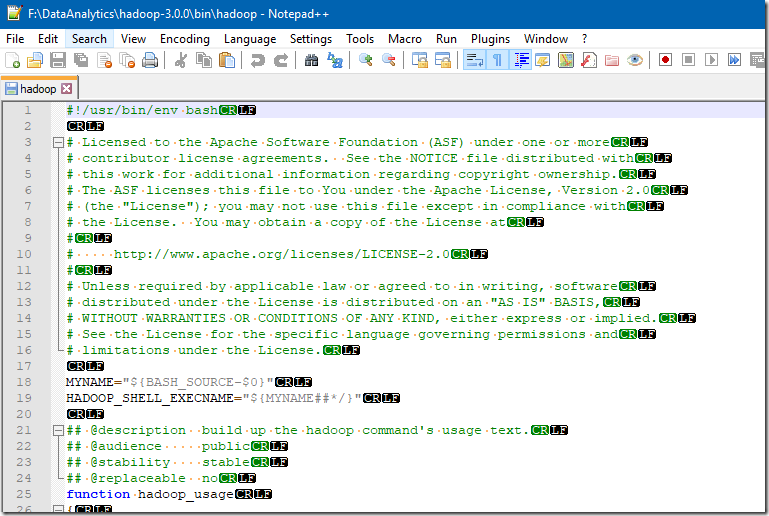This screenshot has width=769, height=516.
Task: Toggle the Show Indent Guide button
Action: click(520, 60)
